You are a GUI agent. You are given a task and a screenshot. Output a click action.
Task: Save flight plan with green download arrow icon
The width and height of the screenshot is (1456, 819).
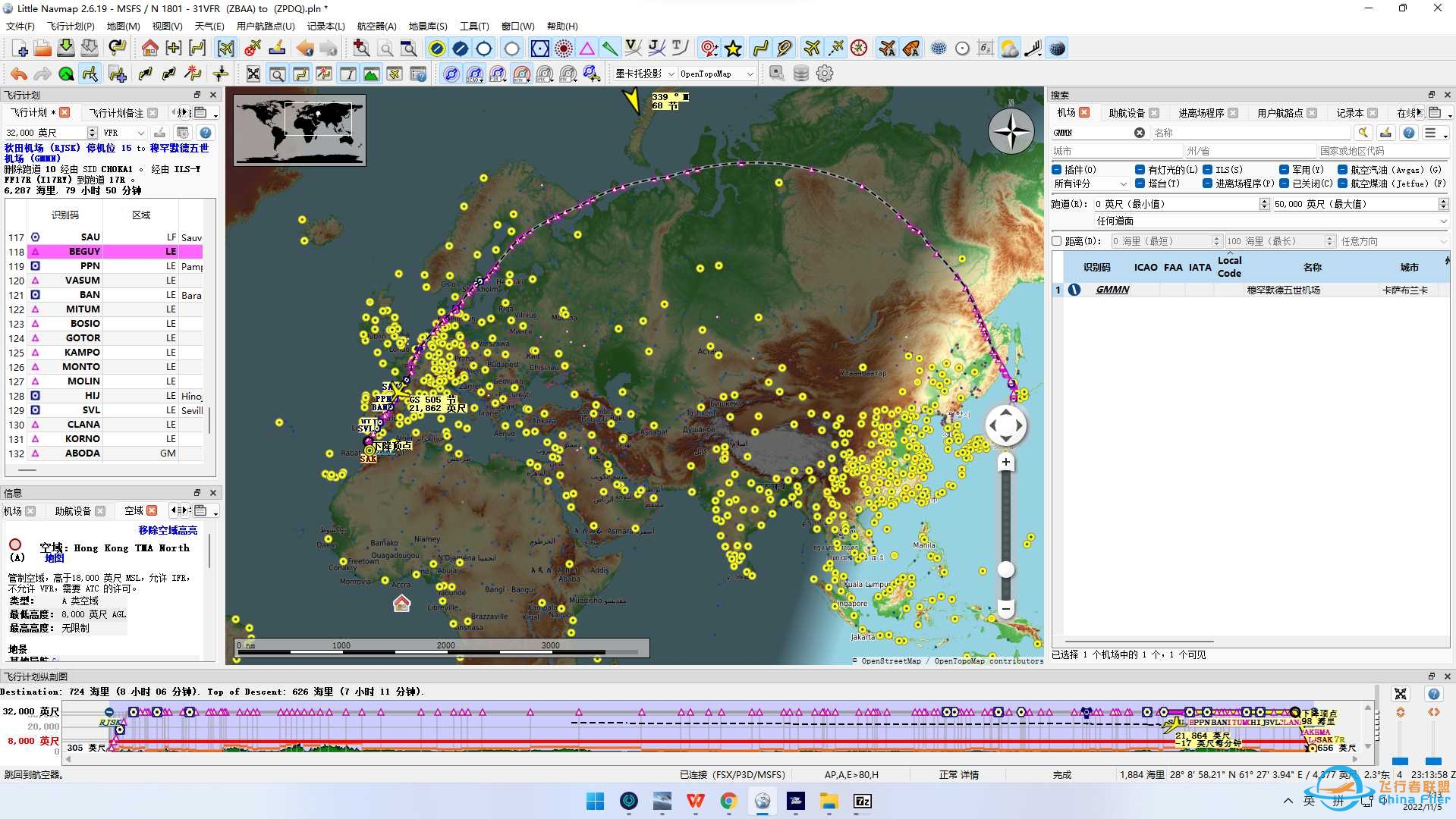(66, 49)
